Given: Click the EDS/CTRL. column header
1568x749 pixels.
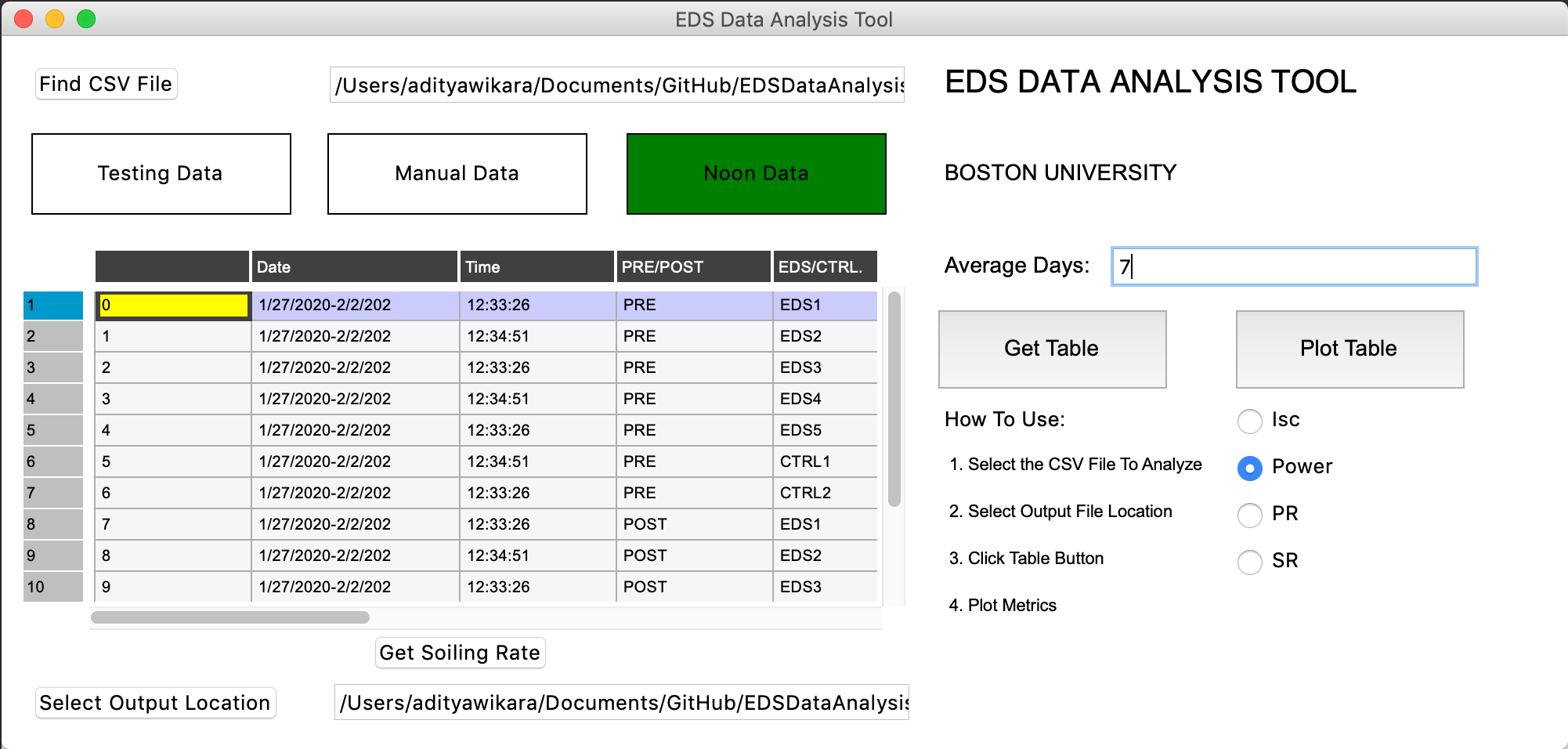Looking at the screenshot, I should [x=826, y=266].
